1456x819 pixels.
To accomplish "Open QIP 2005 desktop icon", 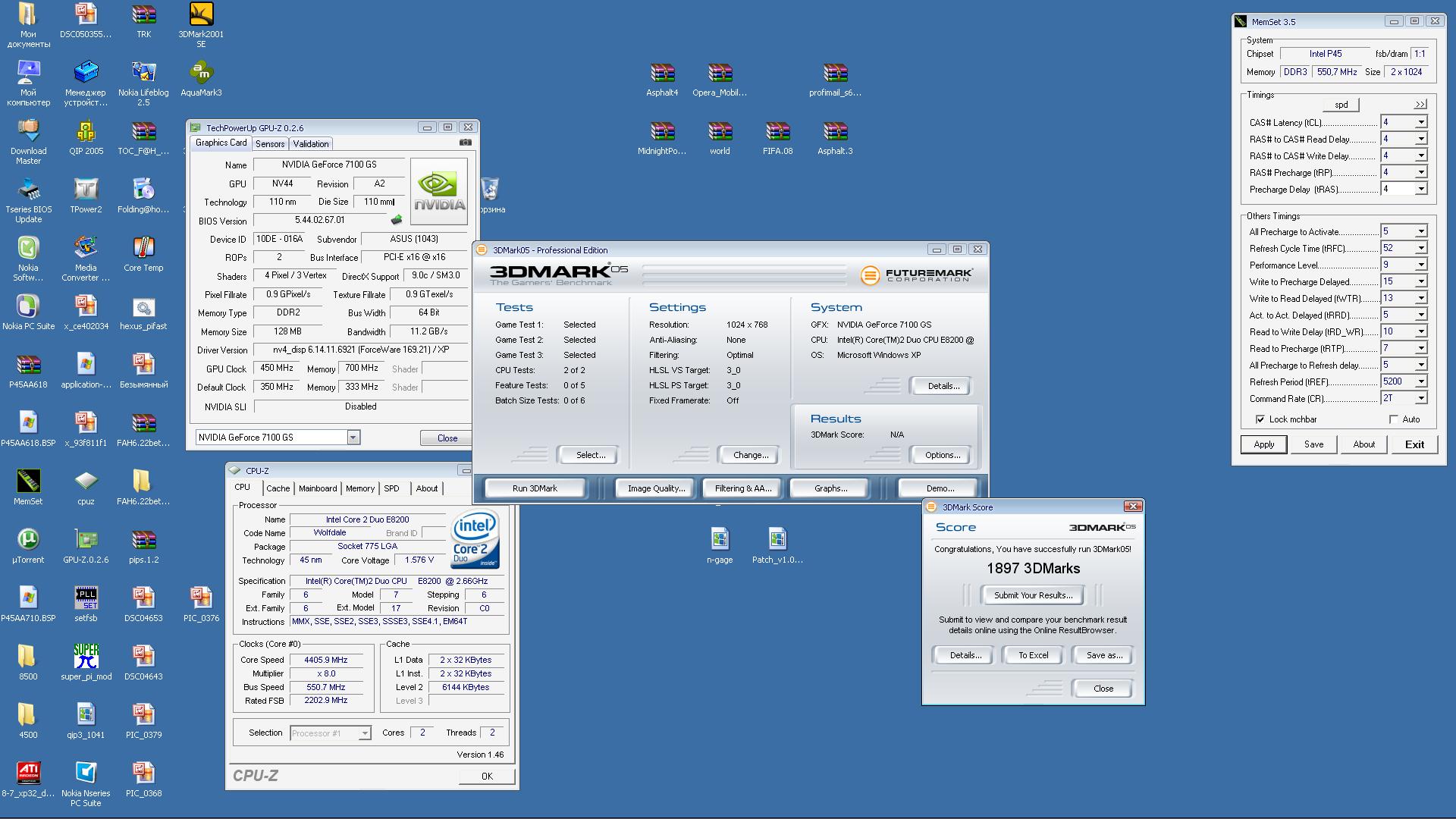I will pyautogui.click(x=86, y=137).
